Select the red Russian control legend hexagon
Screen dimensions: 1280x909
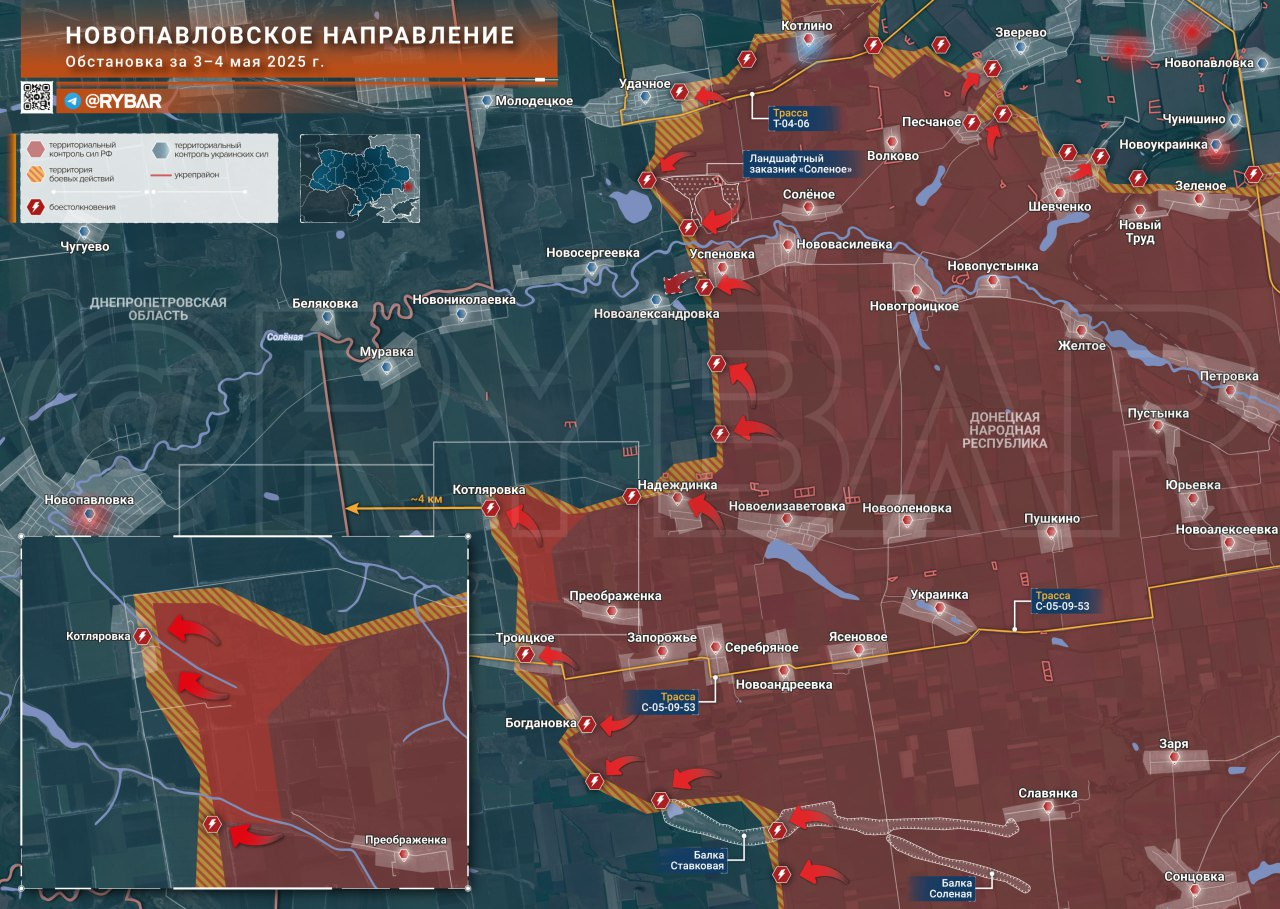point(37,151)
